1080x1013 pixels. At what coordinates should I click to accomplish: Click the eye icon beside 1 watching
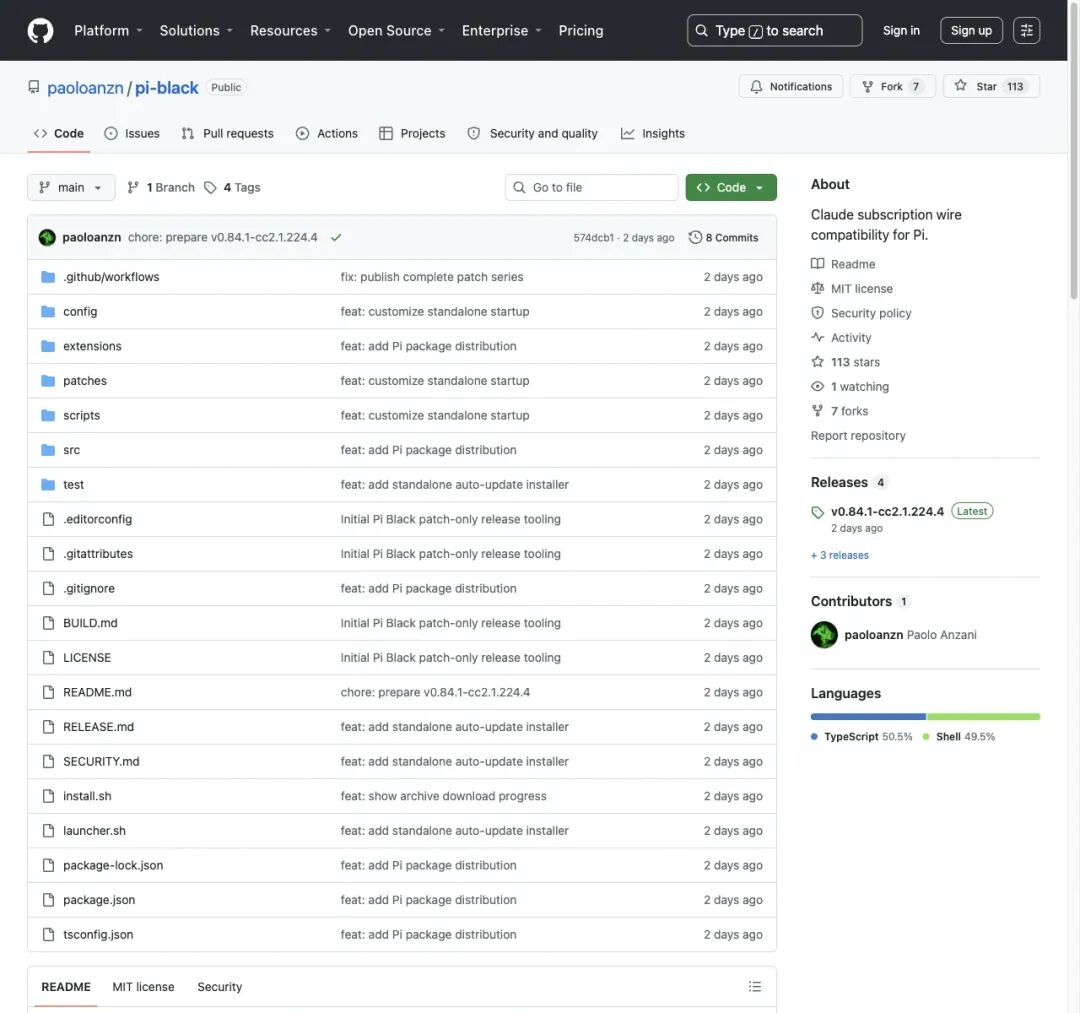tap(817, 386)
